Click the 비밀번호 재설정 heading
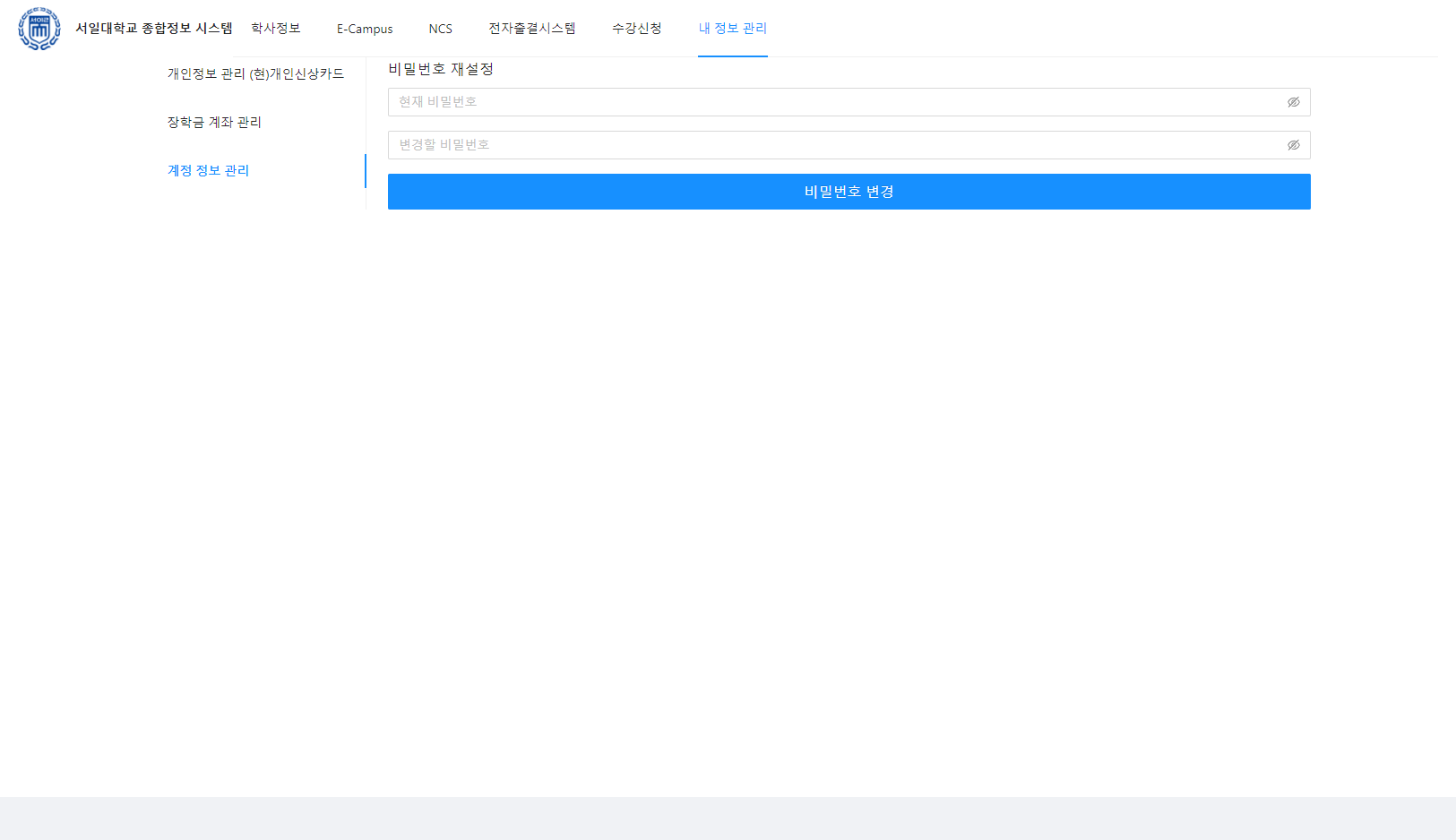1456x840 pixels. pyautogui.click(x=443, y=68)
